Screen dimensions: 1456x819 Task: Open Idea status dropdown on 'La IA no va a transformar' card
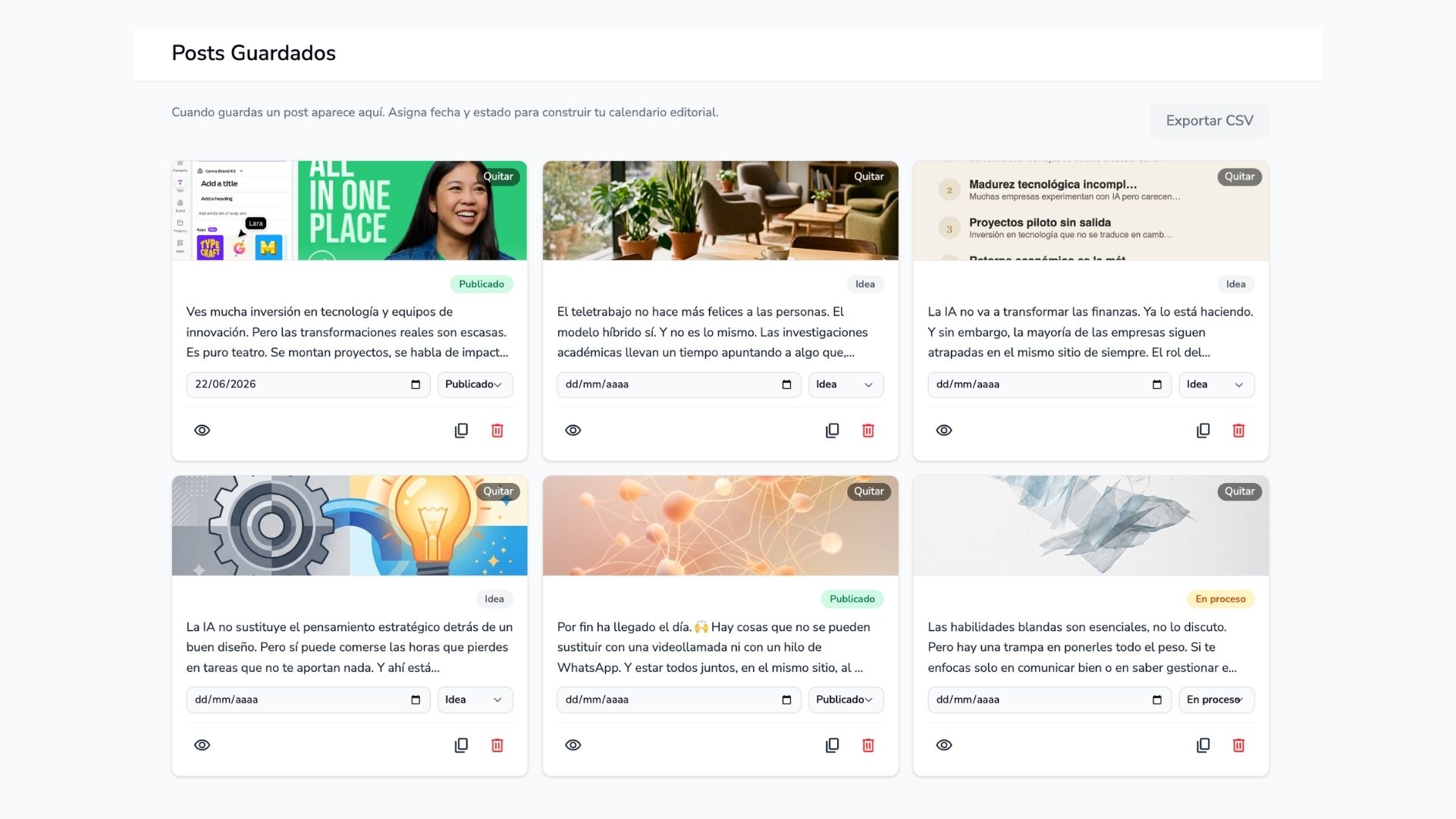(1216, 384)
